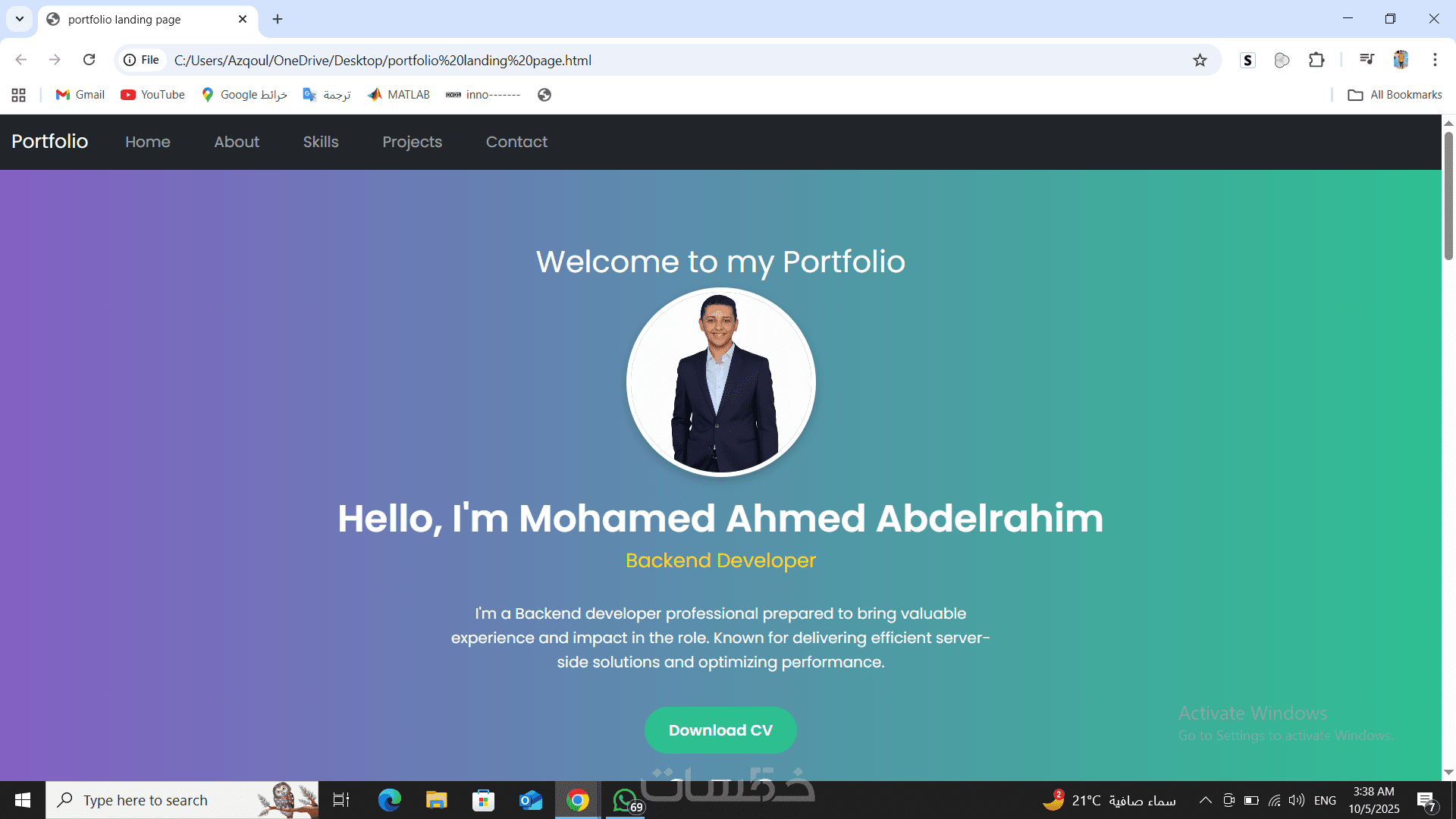Expand the tab search dropdown arrow
Viewport: 1456px width, 819px height.
pos(20,19)
